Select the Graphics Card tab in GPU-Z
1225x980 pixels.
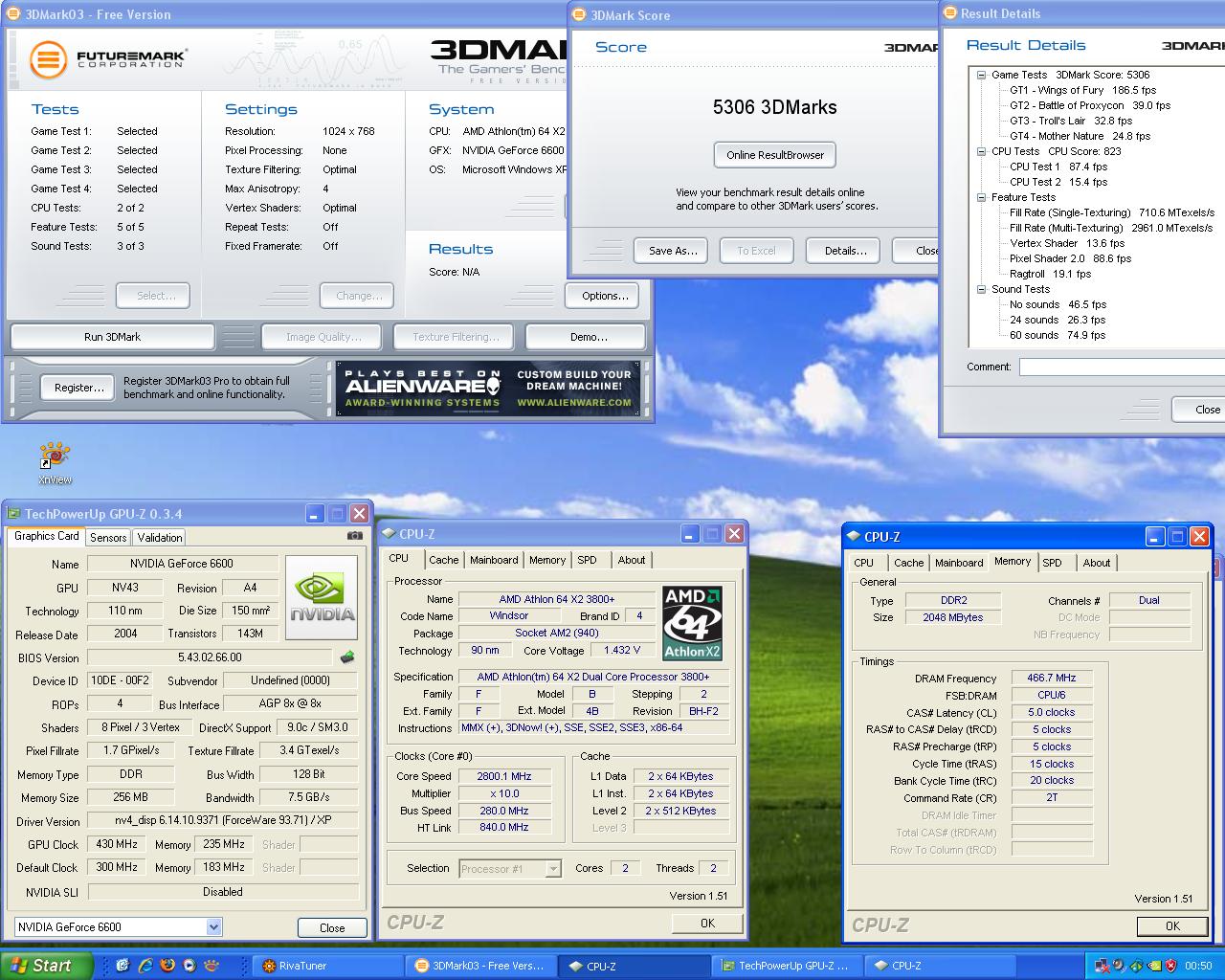[47, 536]
